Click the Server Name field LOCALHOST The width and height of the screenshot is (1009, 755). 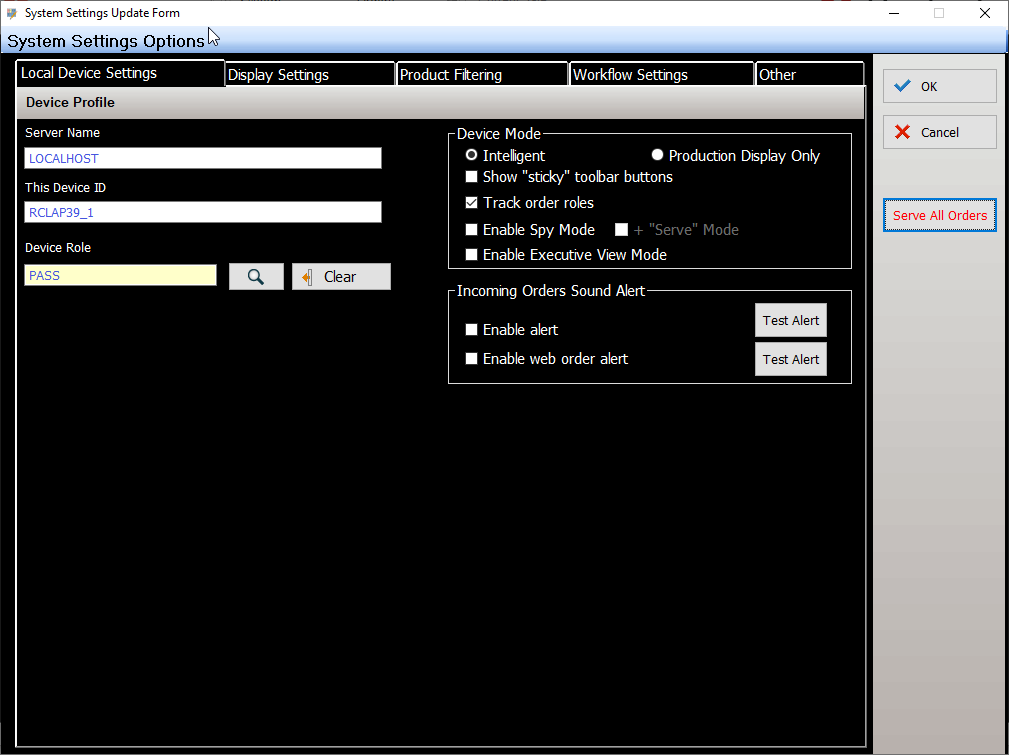coord(203,158)
